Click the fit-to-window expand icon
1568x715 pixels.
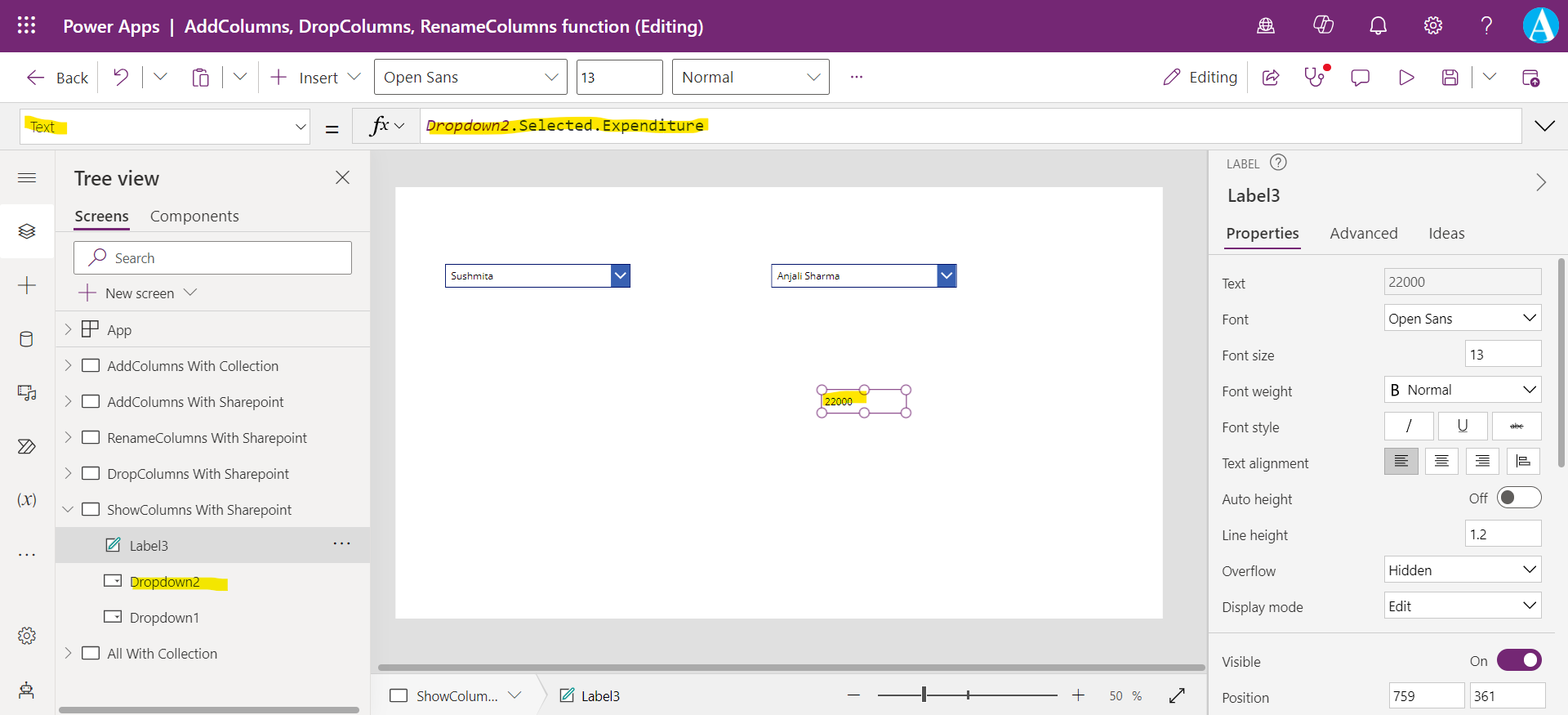click(x=1177, y=695)
